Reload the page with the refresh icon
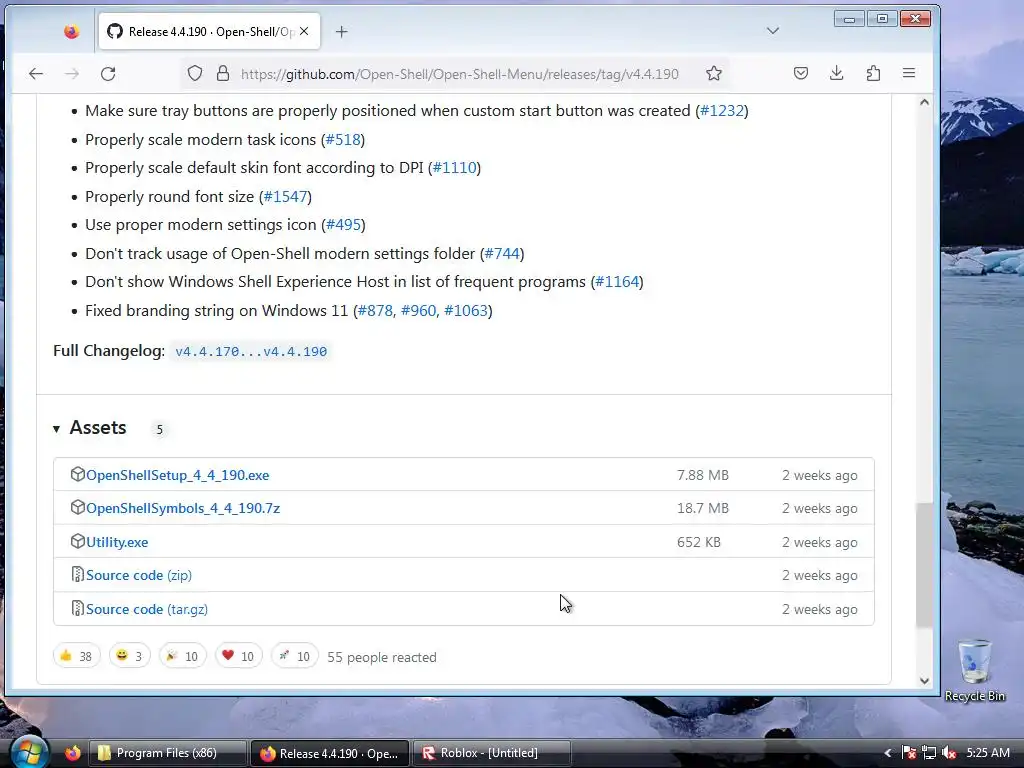The image size is (1024, 768). pyautogui.click(x=108, y=74)
